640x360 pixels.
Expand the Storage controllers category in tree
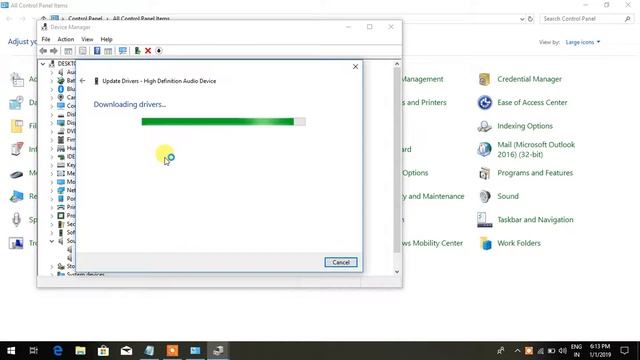click(x=51, y=266)
